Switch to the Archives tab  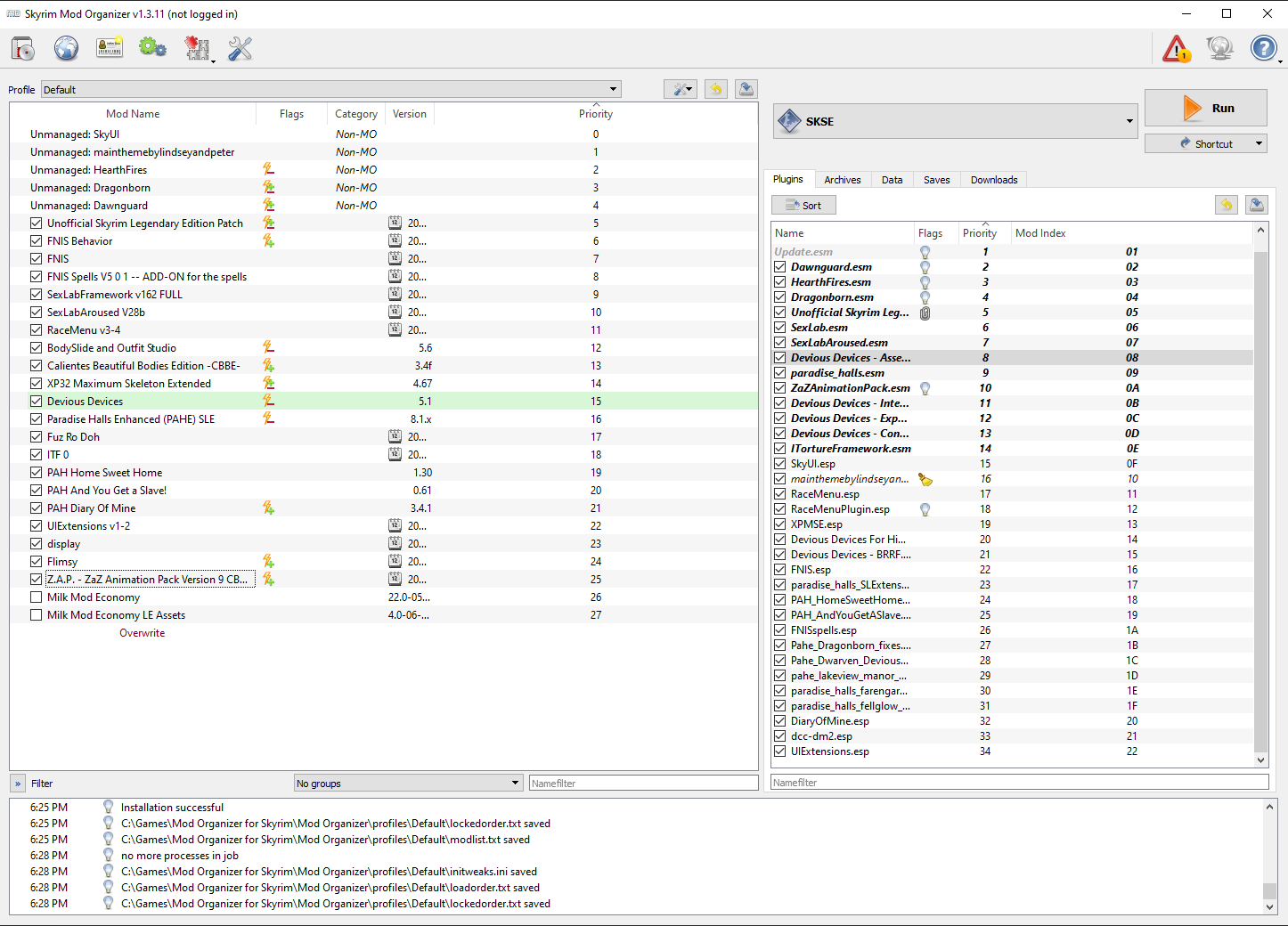843,180
